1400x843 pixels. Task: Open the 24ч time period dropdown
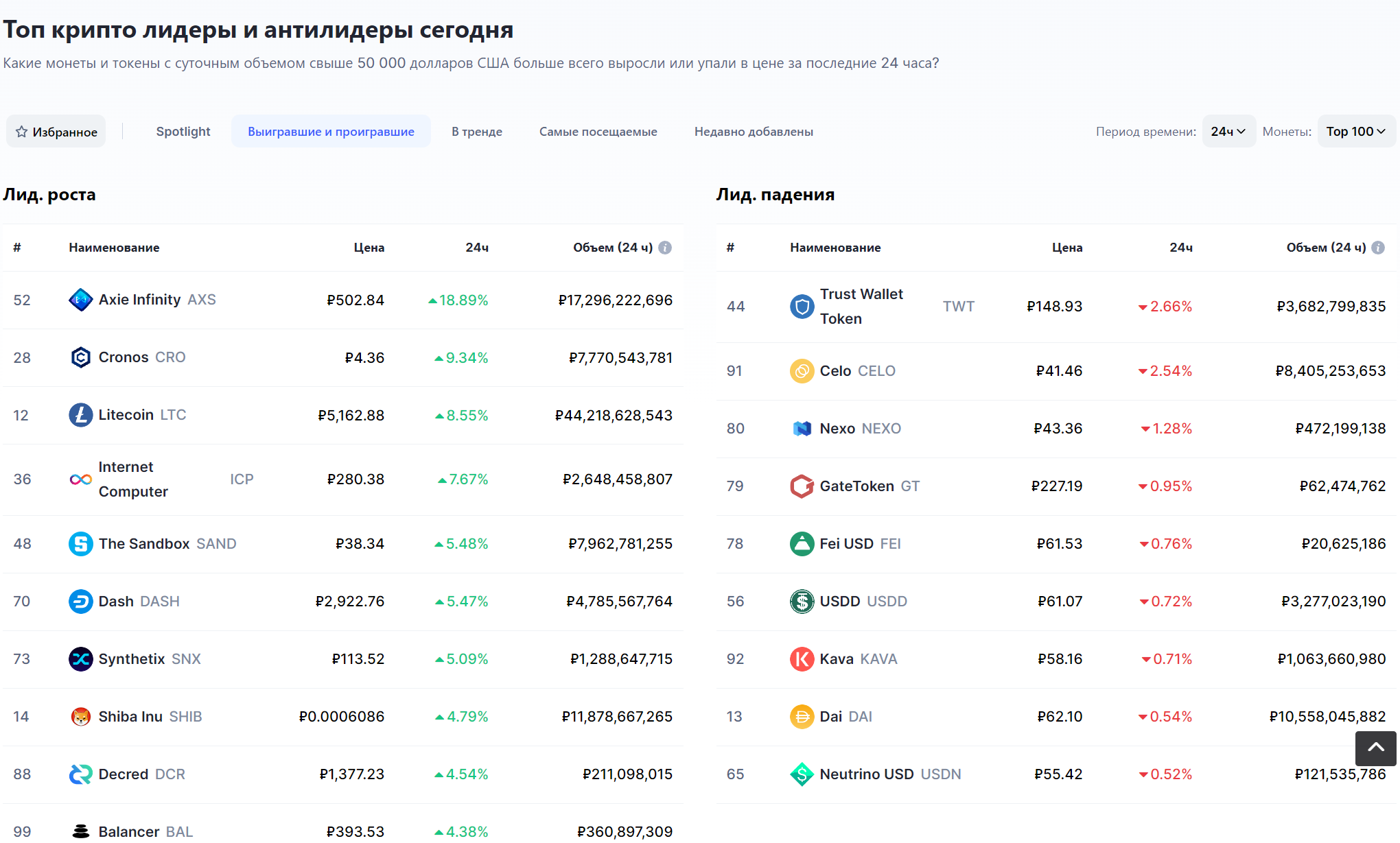pos(1228,131)
